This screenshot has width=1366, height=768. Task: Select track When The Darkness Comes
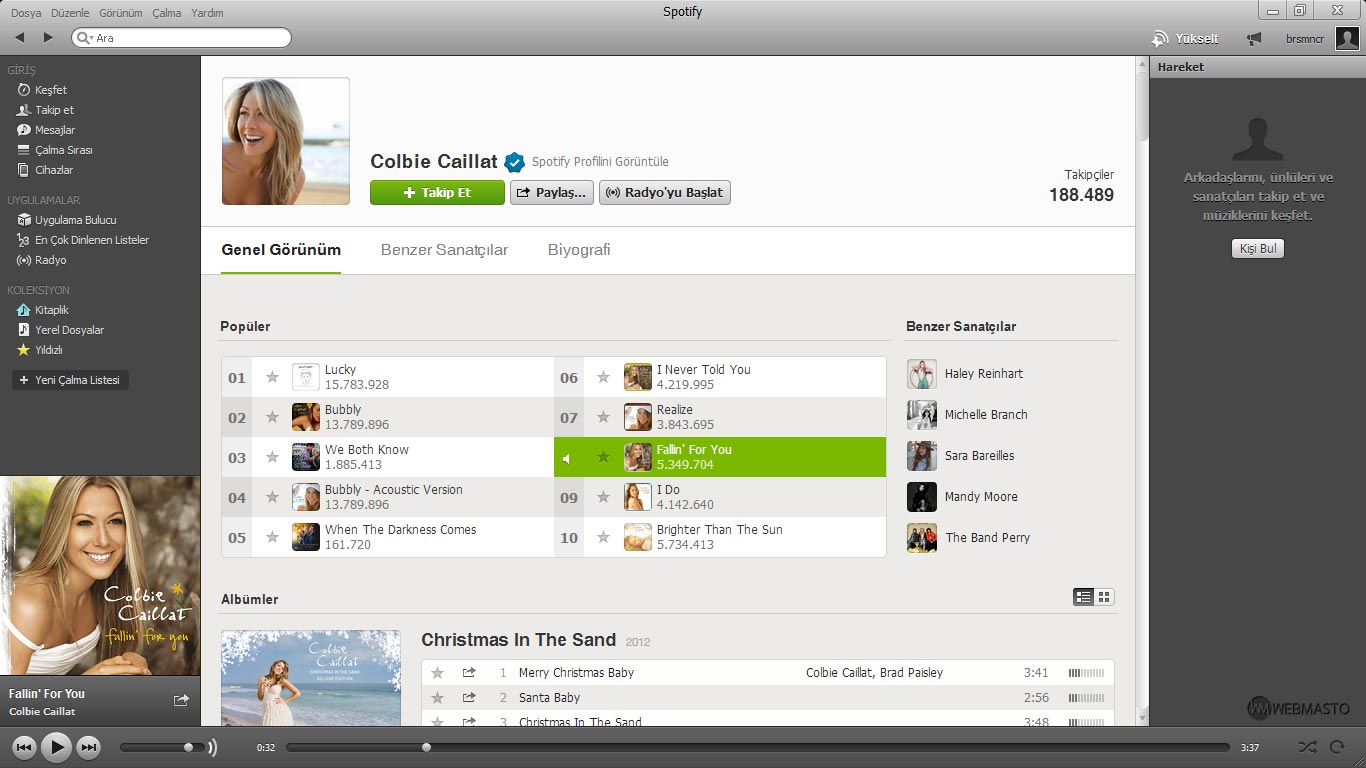388,537
